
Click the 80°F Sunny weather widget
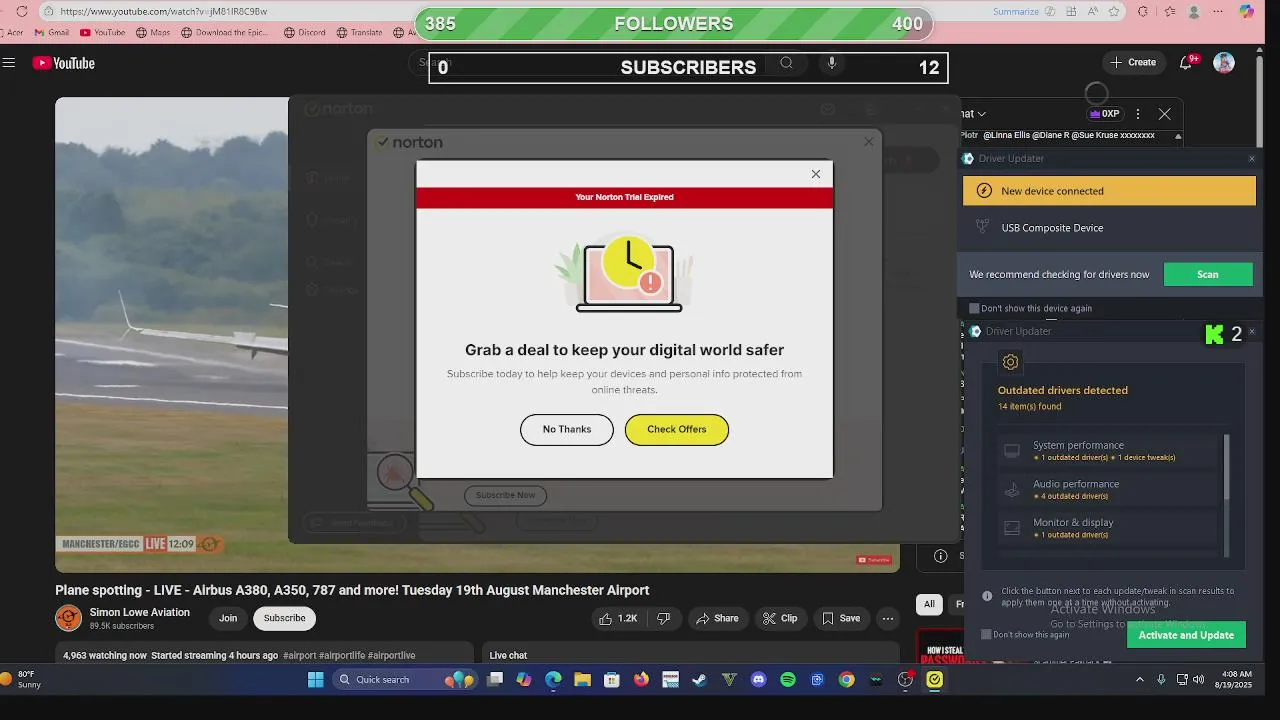(x=22, y=680)
